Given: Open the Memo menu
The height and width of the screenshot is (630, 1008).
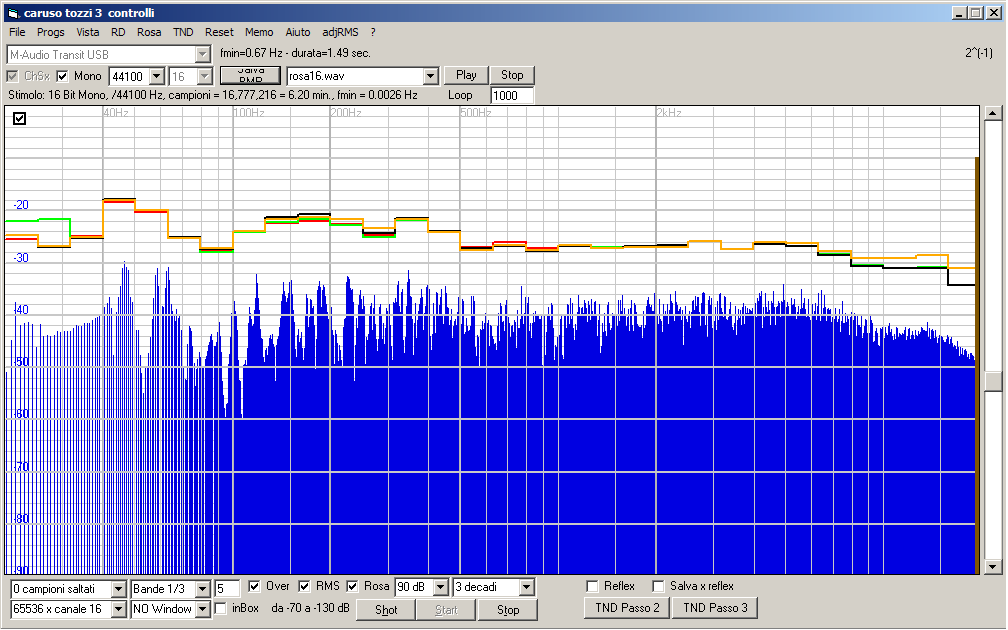Looking at the screenshot, I should coord(259,32).
